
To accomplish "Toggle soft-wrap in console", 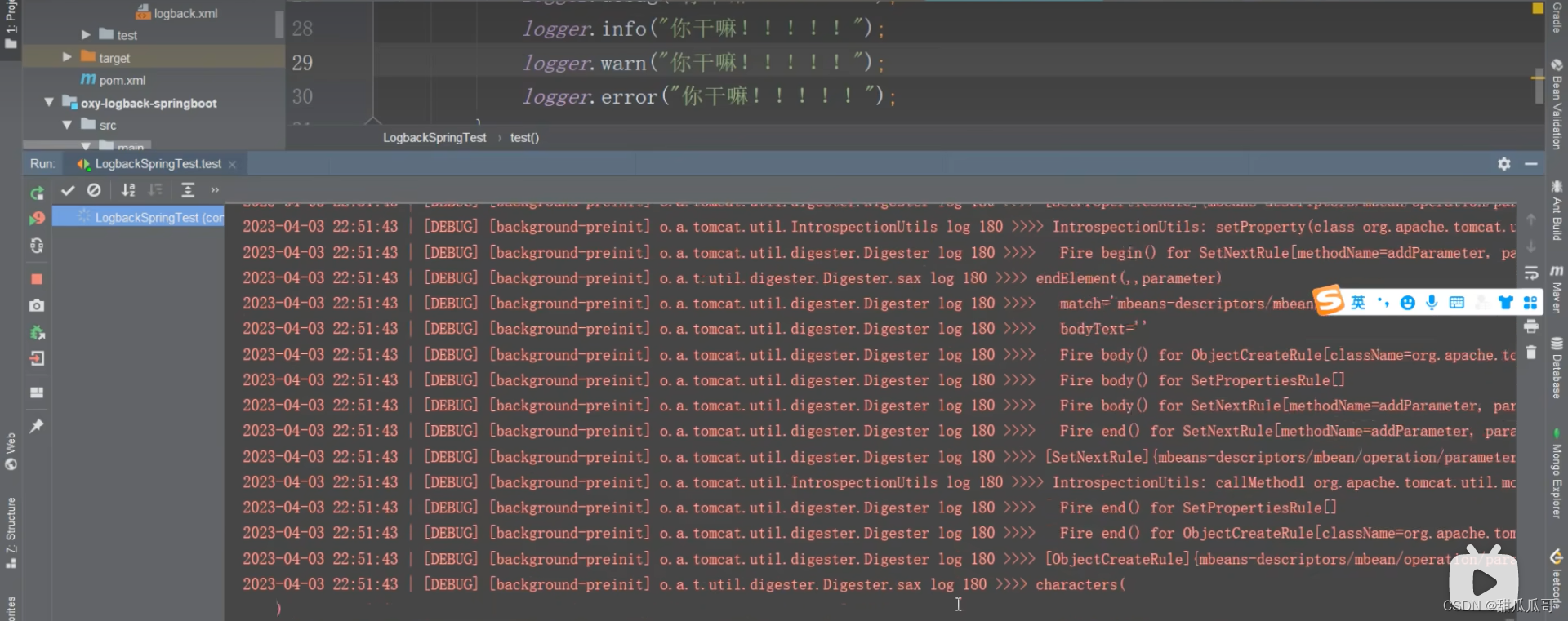I will (1531, 273).
